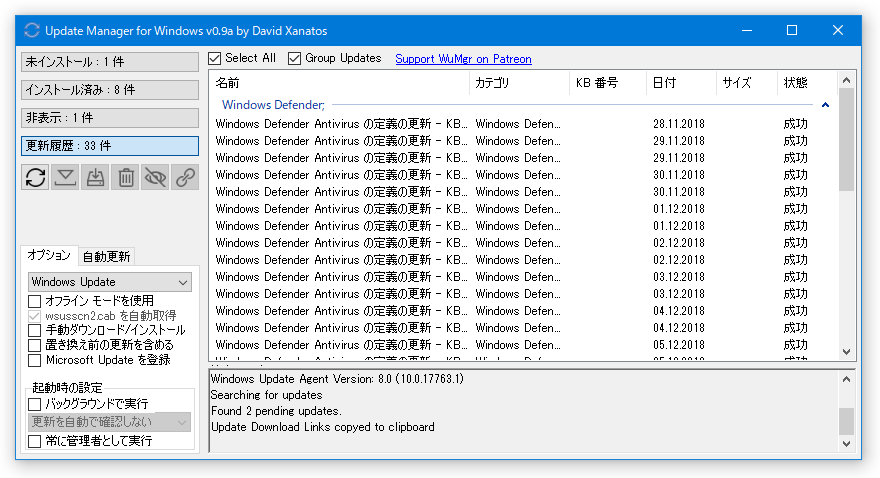The image size is (880, 478).
Task: Click log panel scrollbar down arrow
Action: pyautogui.click(x=846, y=443)
